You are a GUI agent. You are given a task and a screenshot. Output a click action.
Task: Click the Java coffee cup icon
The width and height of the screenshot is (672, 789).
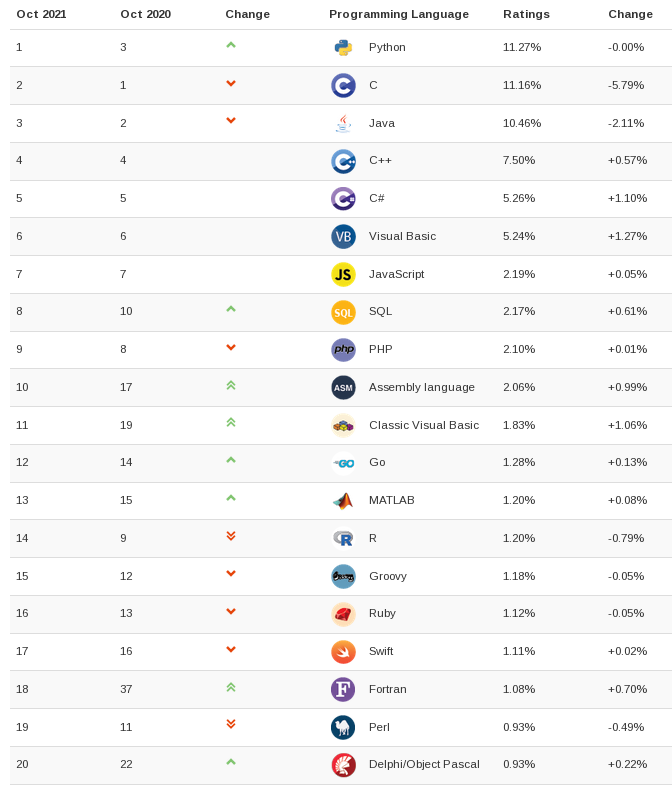point(343,123)
